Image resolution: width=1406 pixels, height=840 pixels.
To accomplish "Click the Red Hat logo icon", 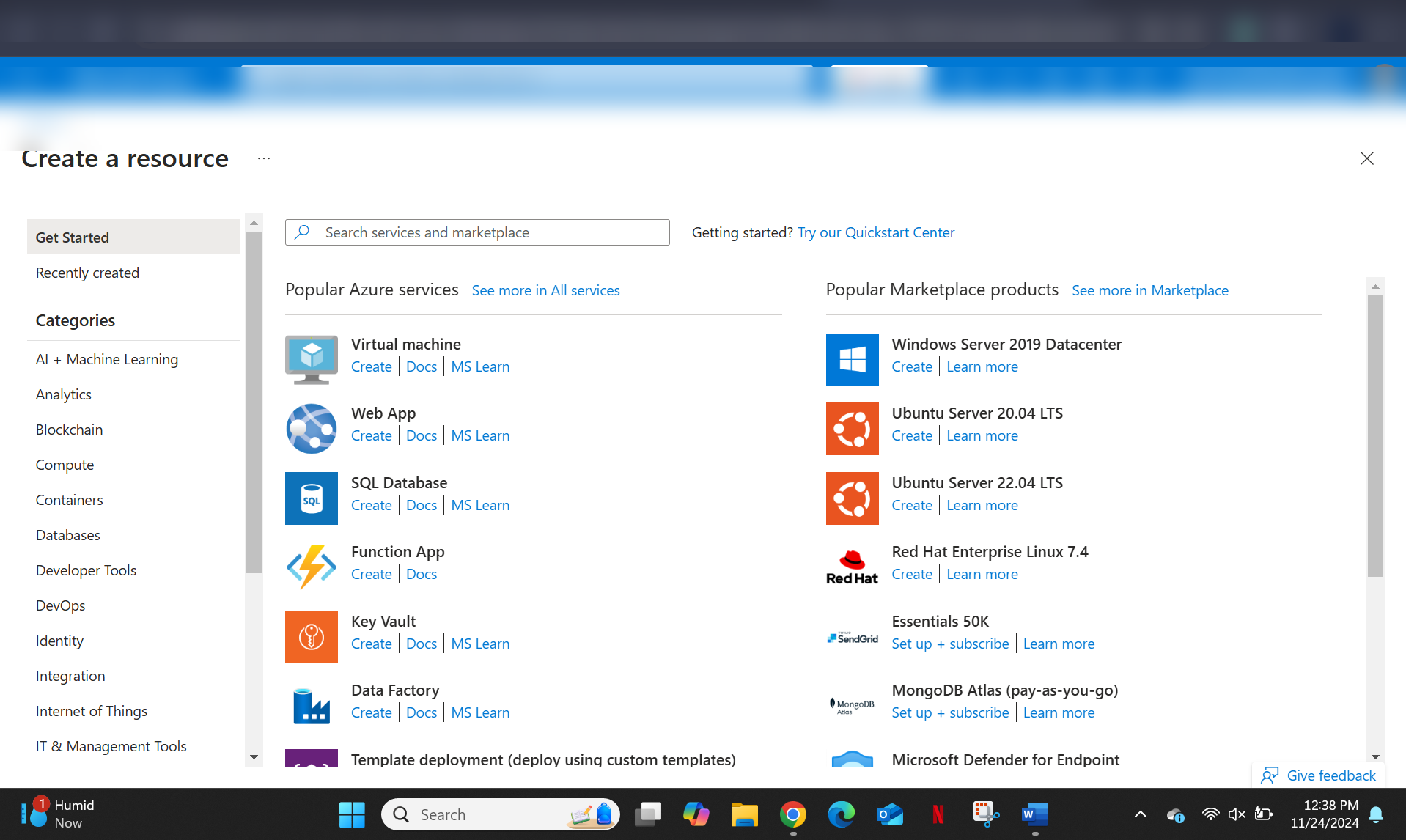I will (x=853, y=567).
